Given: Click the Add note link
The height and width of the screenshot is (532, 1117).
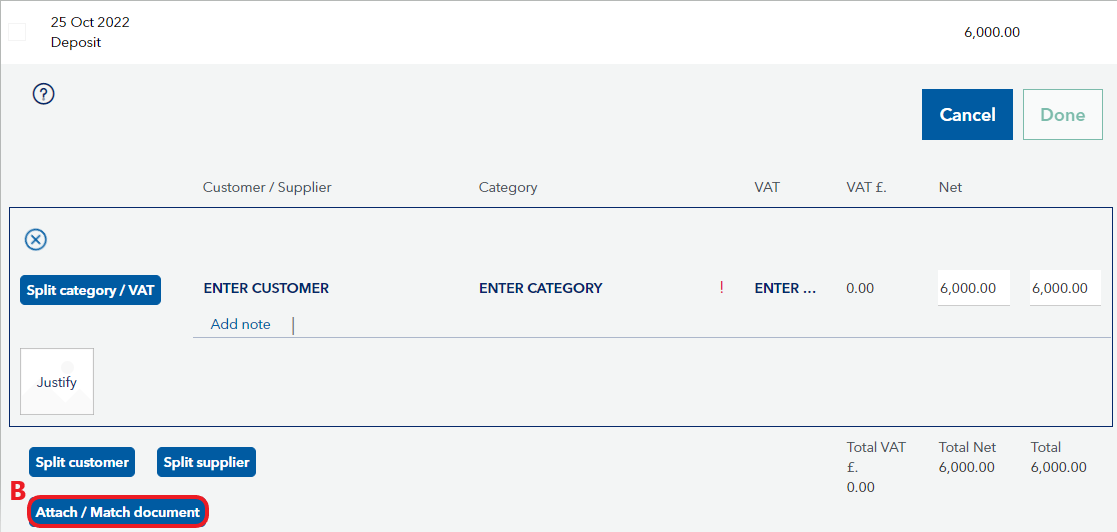Looking at the screenshot, I should pyautogui.click(x=241, y=324).
